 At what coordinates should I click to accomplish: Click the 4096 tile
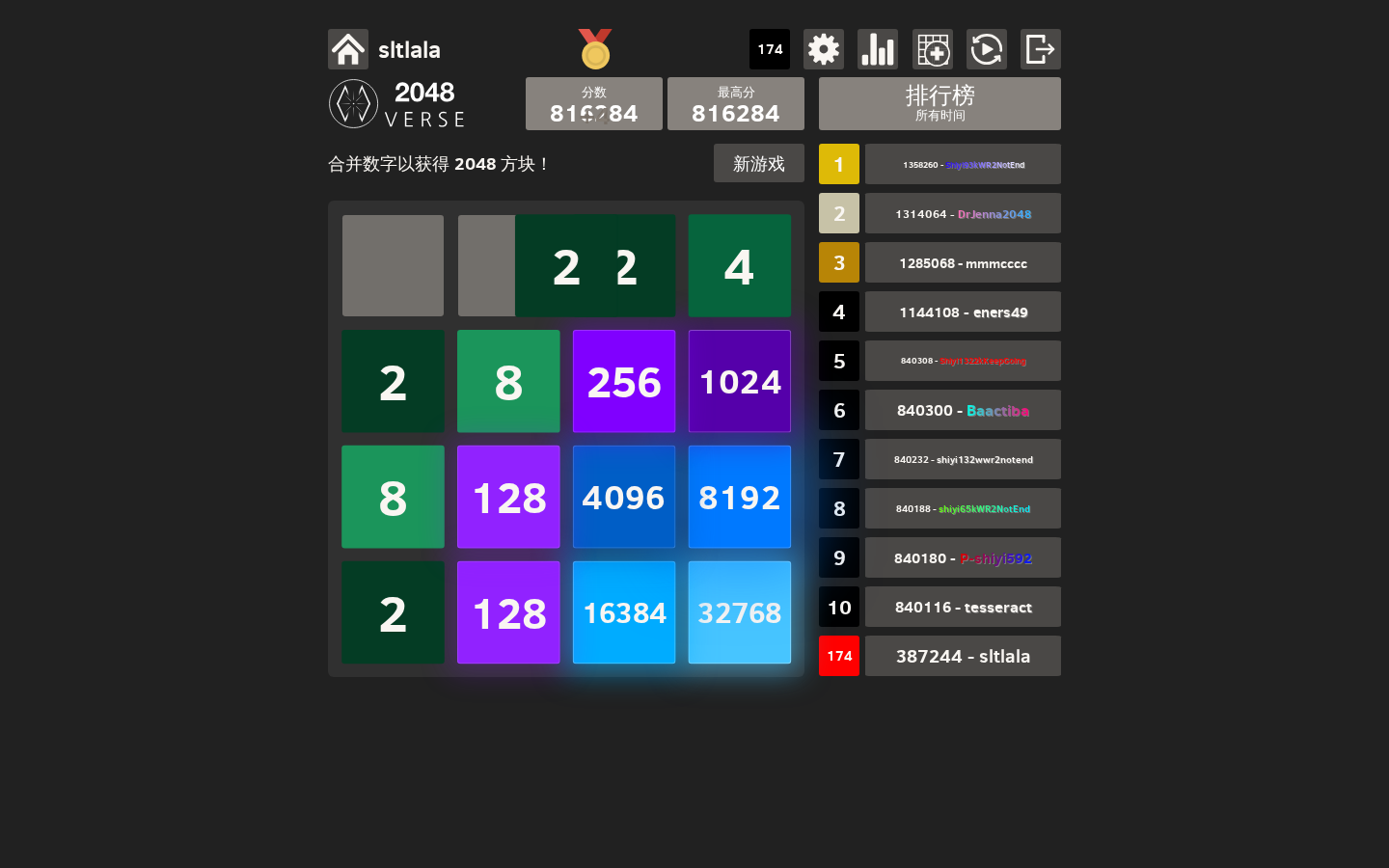tap(624, 497)
